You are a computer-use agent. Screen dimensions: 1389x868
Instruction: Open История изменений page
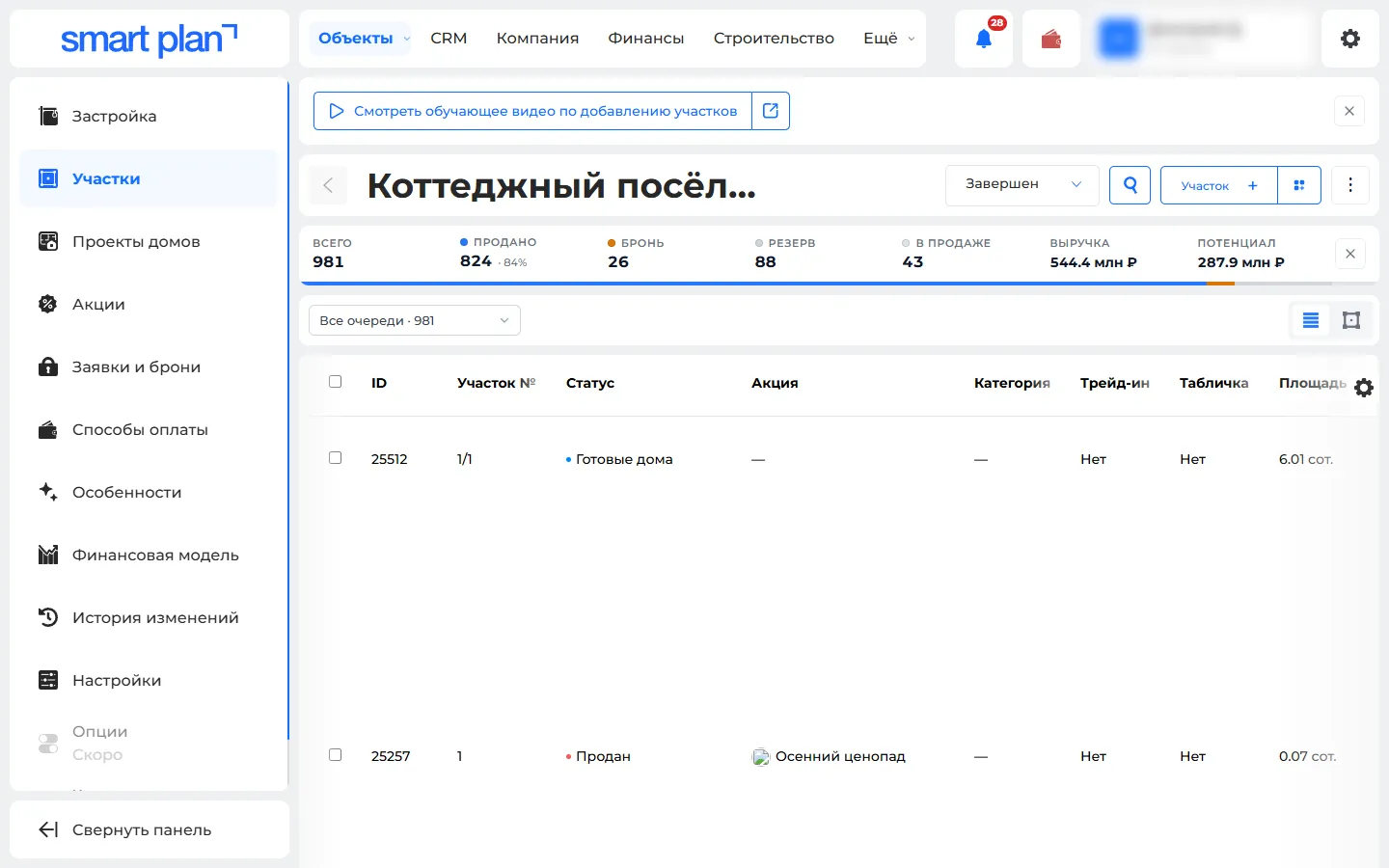click(149, 617)
